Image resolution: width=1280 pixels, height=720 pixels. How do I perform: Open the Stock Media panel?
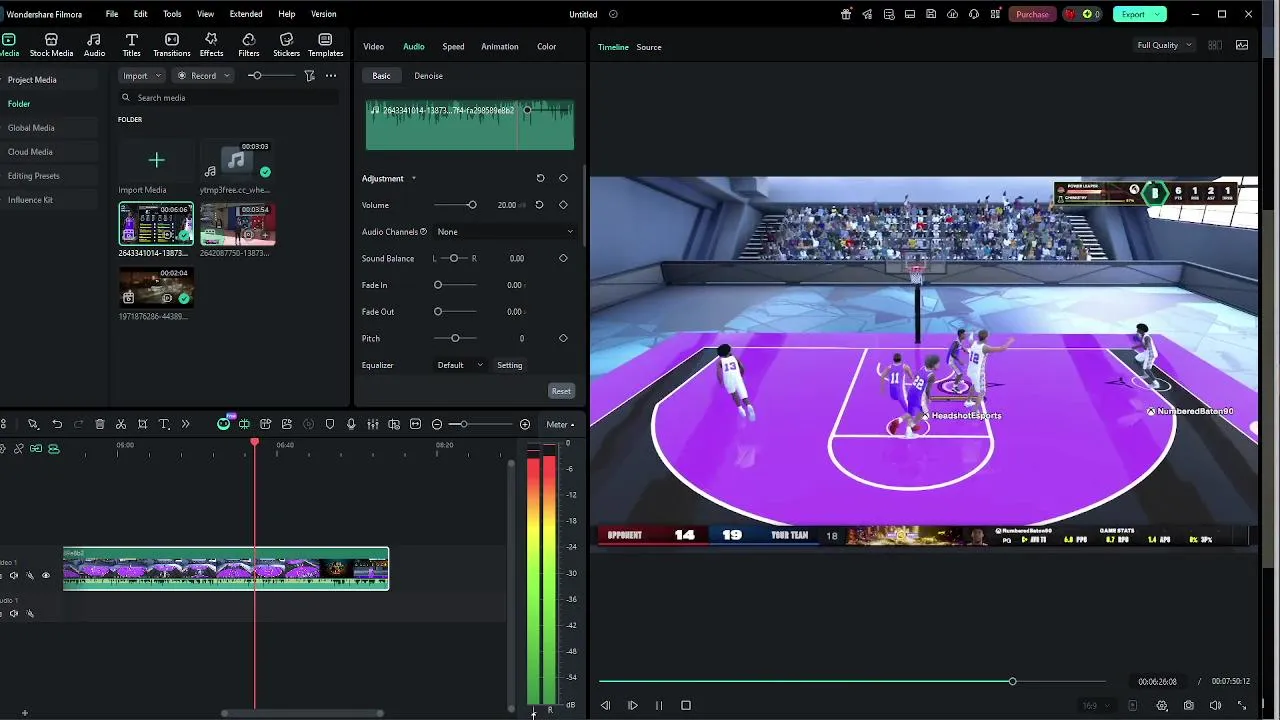(51, 45)
